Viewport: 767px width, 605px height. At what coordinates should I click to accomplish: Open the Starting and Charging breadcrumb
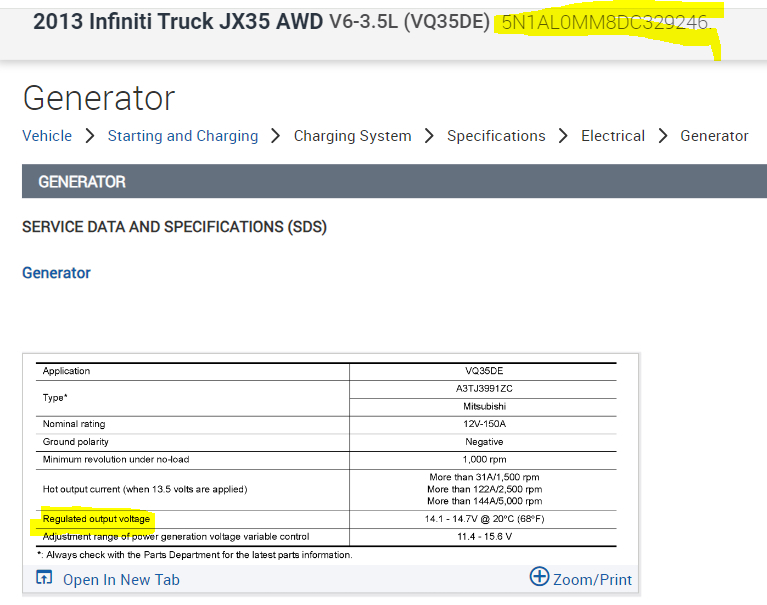(x=183, y=136)
